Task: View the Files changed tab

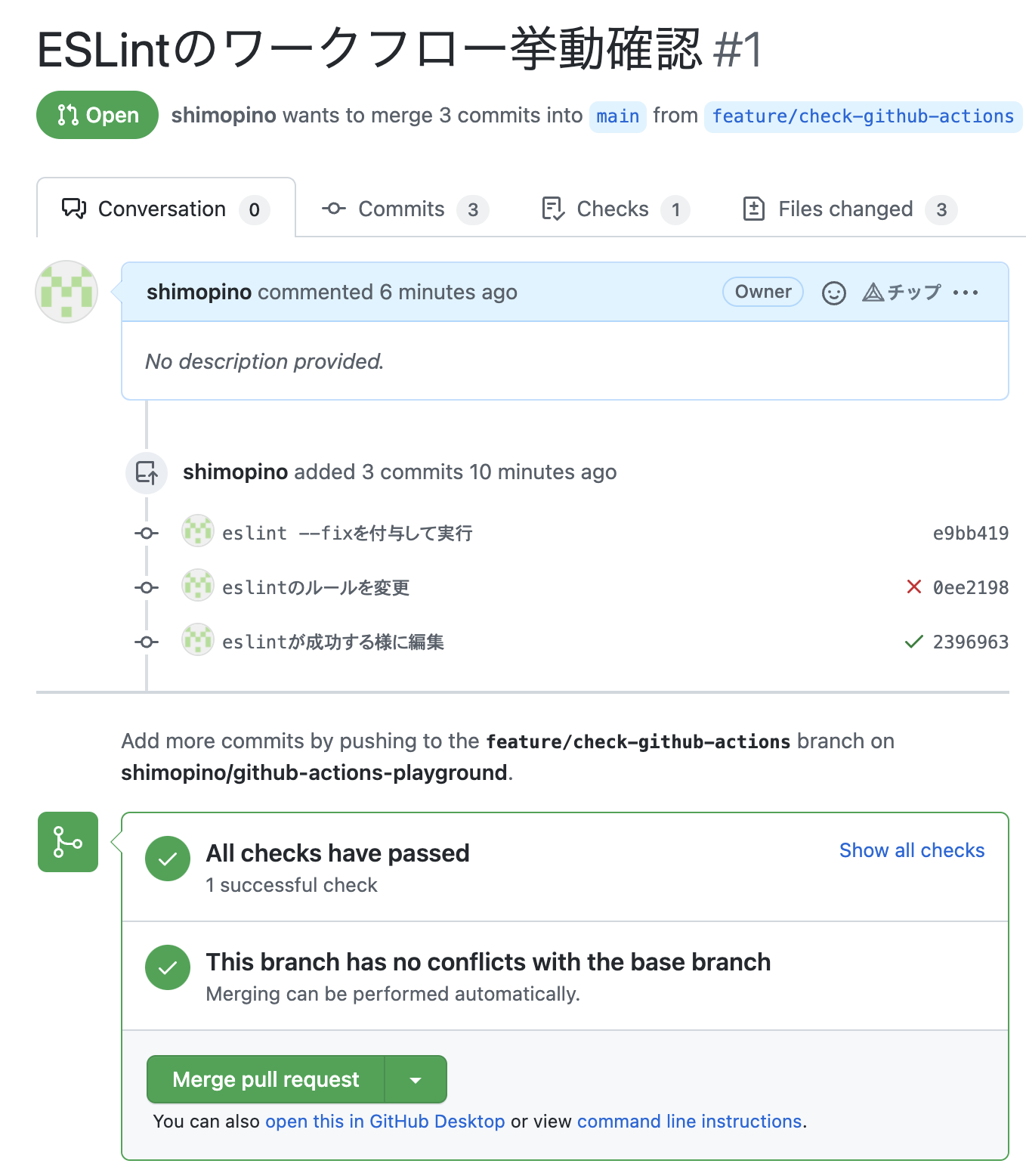Action: 849,209
